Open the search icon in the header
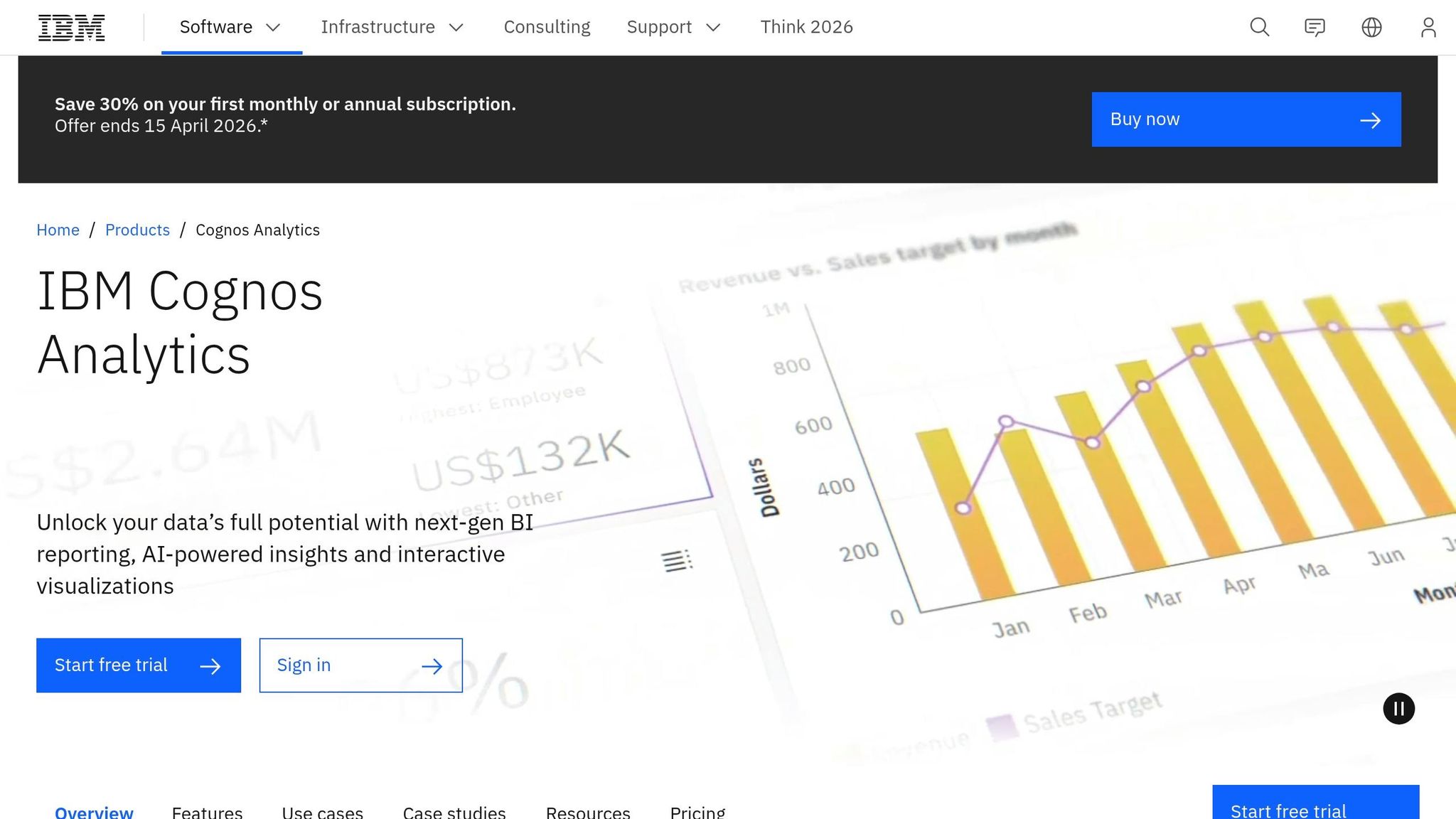Screen dimensions: 1456x819 point(1259,27)
